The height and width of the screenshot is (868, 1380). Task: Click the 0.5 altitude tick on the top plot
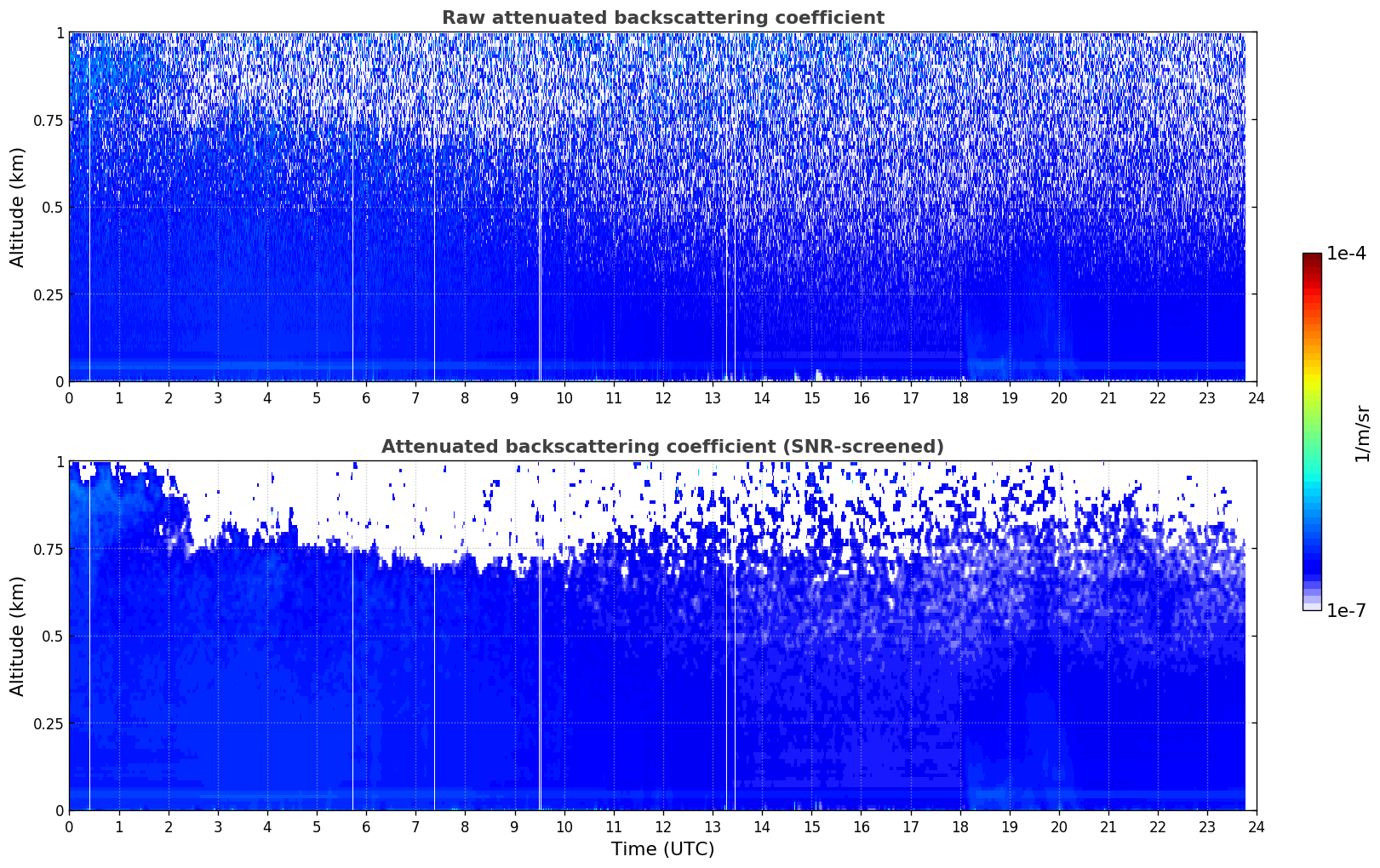[x=53, y=207]
